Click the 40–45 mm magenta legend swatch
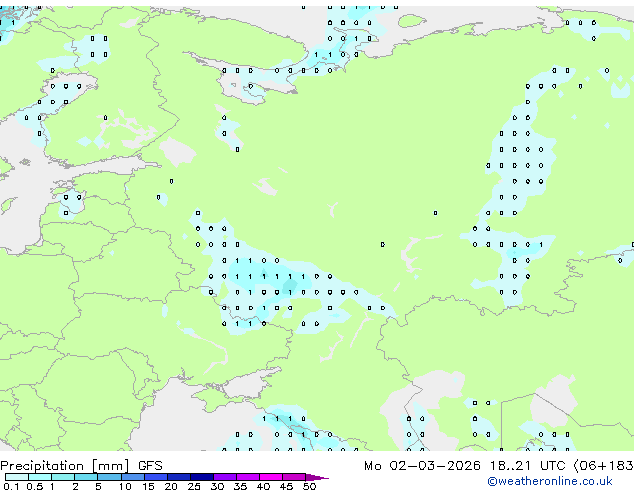Screen dimensions: 634x490 [271, 477]
